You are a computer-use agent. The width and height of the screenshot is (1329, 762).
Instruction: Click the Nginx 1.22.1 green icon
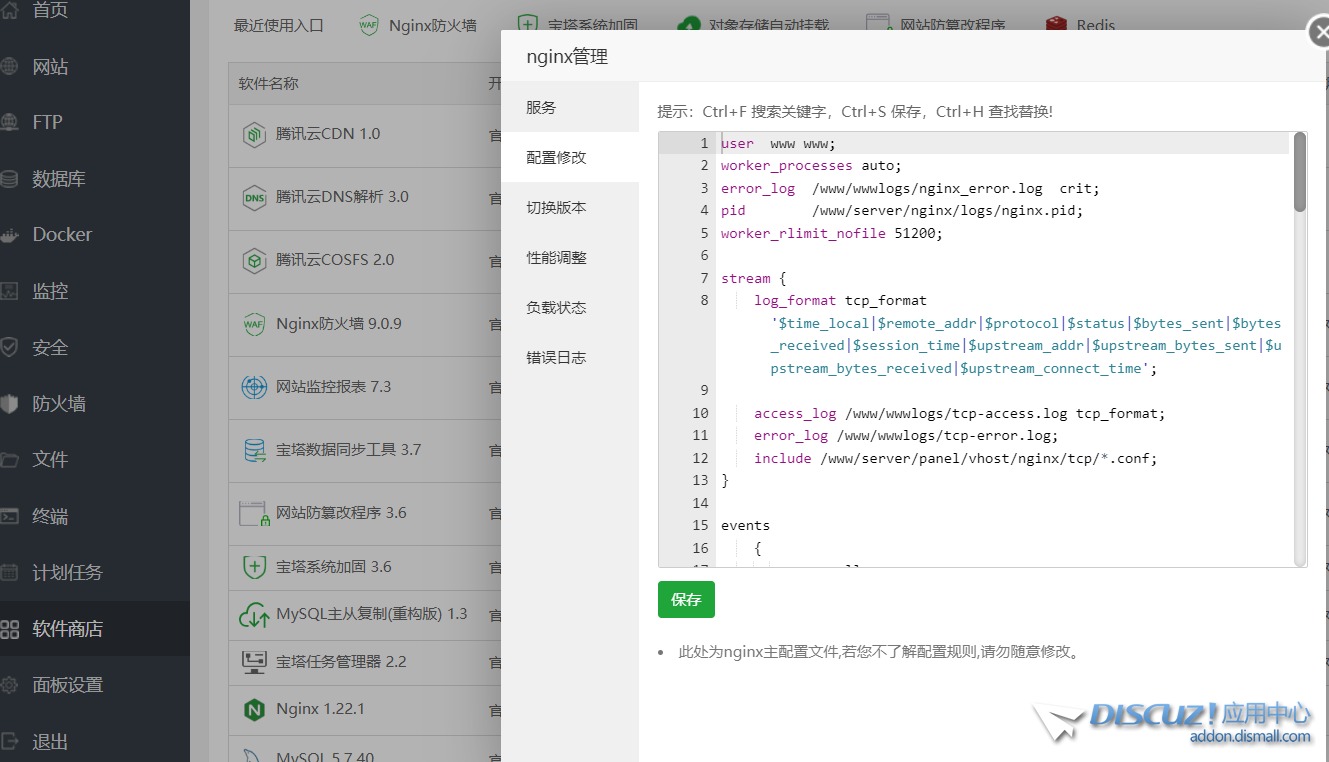pos(254,710)
